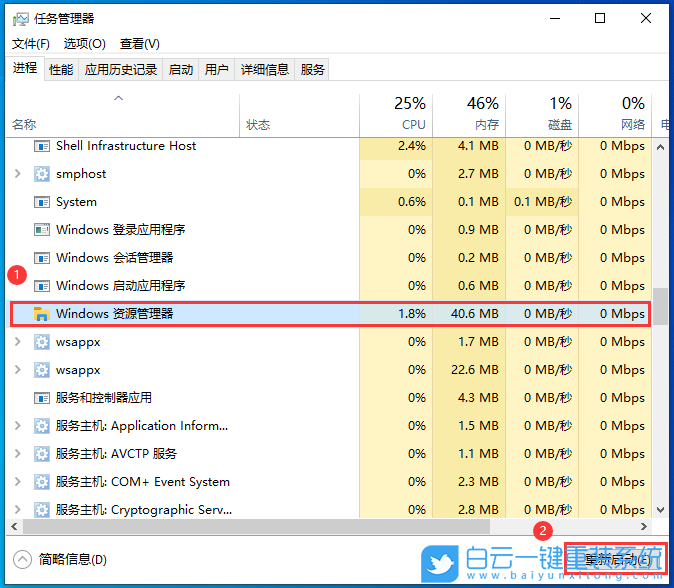The image size is (674, 588).
Task: Switch to the 应用历史记录 tab
Action: click(120, 69)
